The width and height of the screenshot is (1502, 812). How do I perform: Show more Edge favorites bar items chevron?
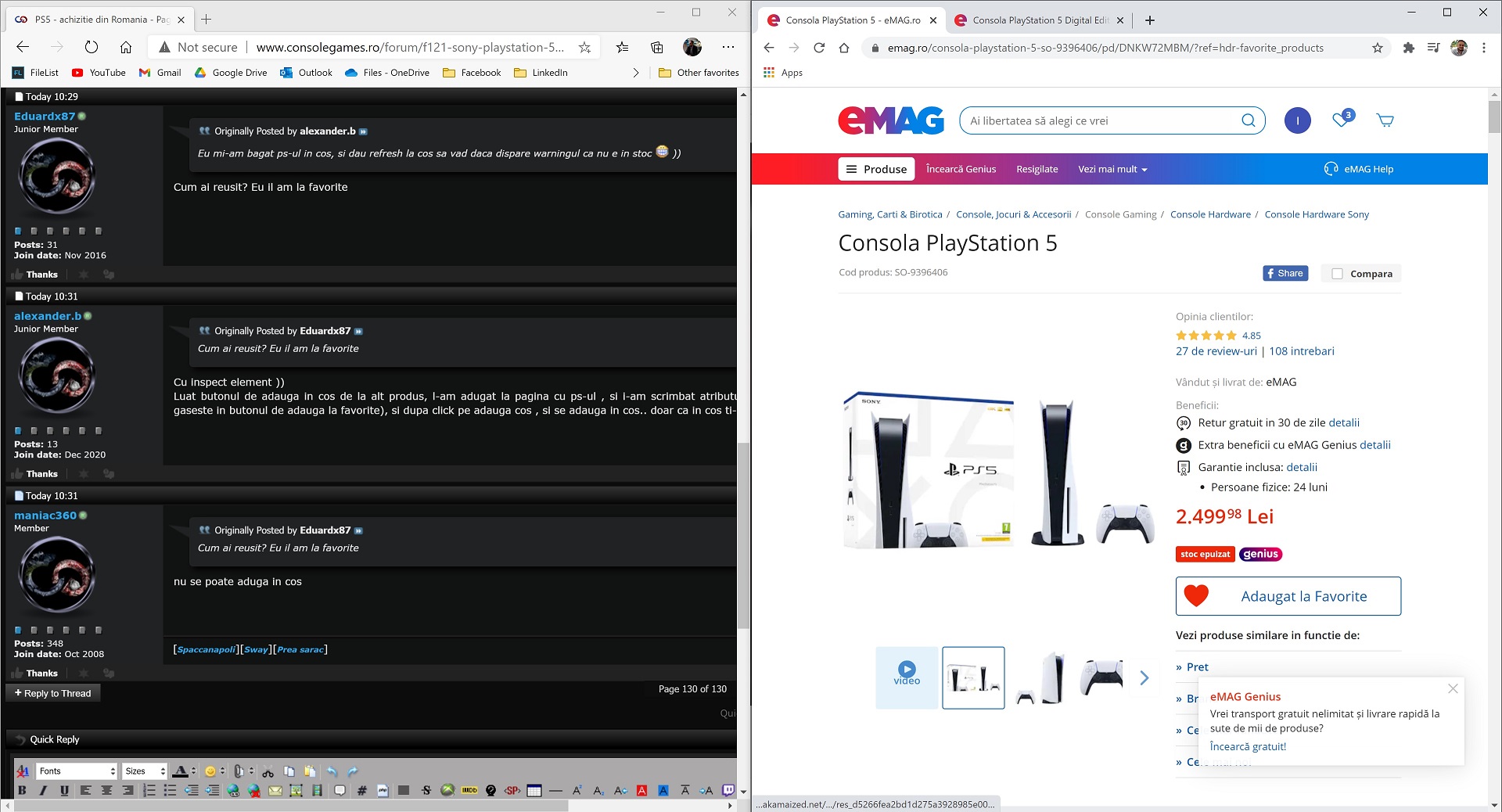636,73
